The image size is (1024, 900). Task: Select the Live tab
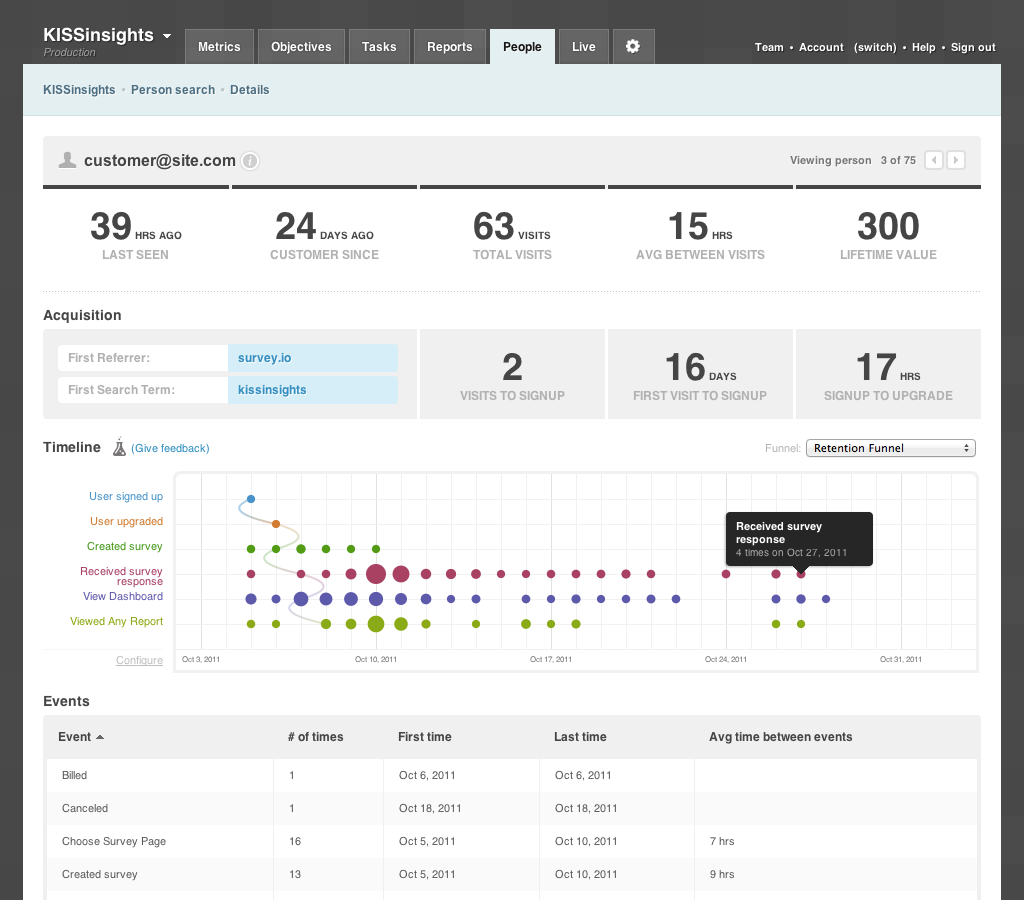tap(584, 47)
